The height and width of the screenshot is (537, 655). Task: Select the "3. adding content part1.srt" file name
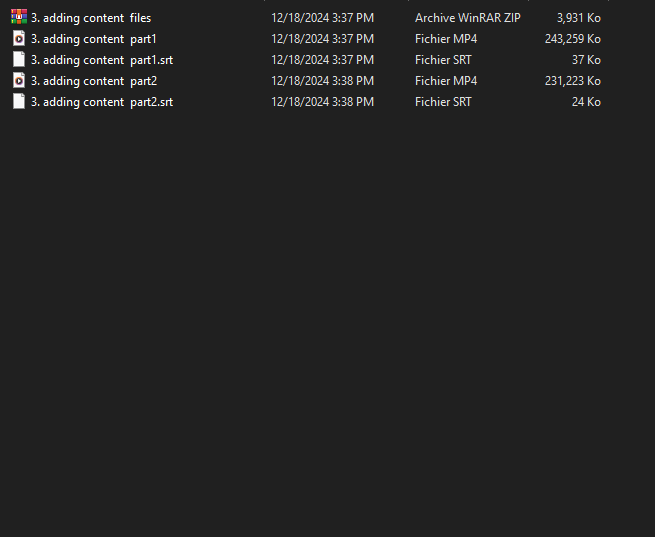(102, 60)
